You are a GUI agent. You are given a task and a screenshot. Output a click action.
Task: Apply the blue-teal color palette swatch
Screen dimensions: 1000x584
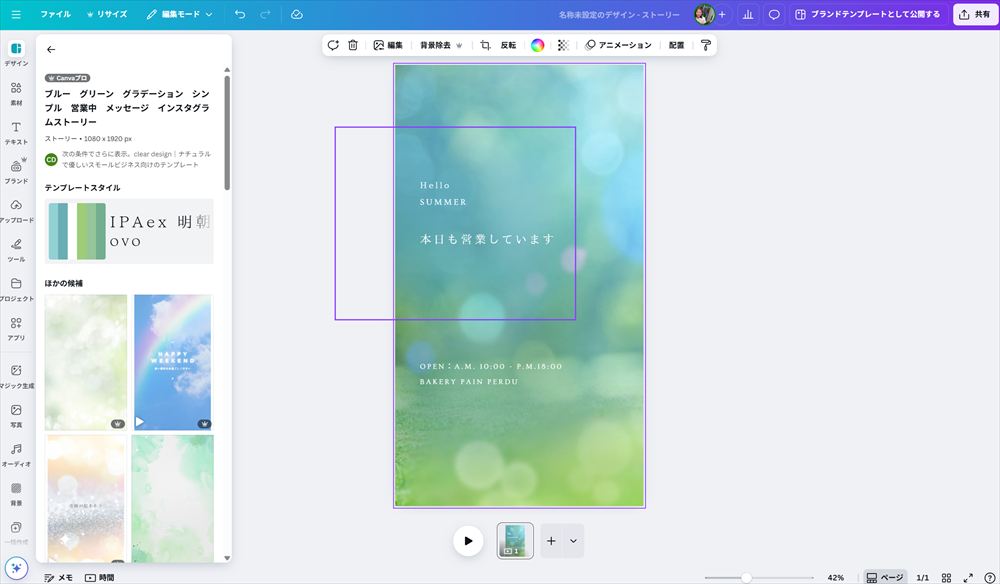58,231
